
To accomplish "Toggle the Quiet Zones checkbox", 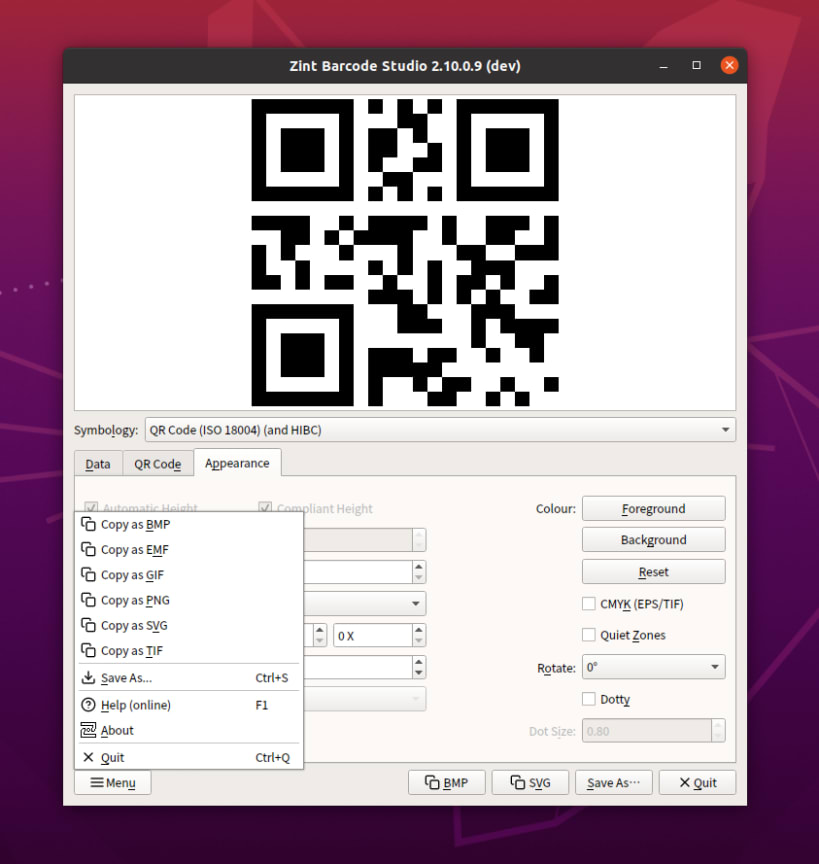I will pos(589,635).
